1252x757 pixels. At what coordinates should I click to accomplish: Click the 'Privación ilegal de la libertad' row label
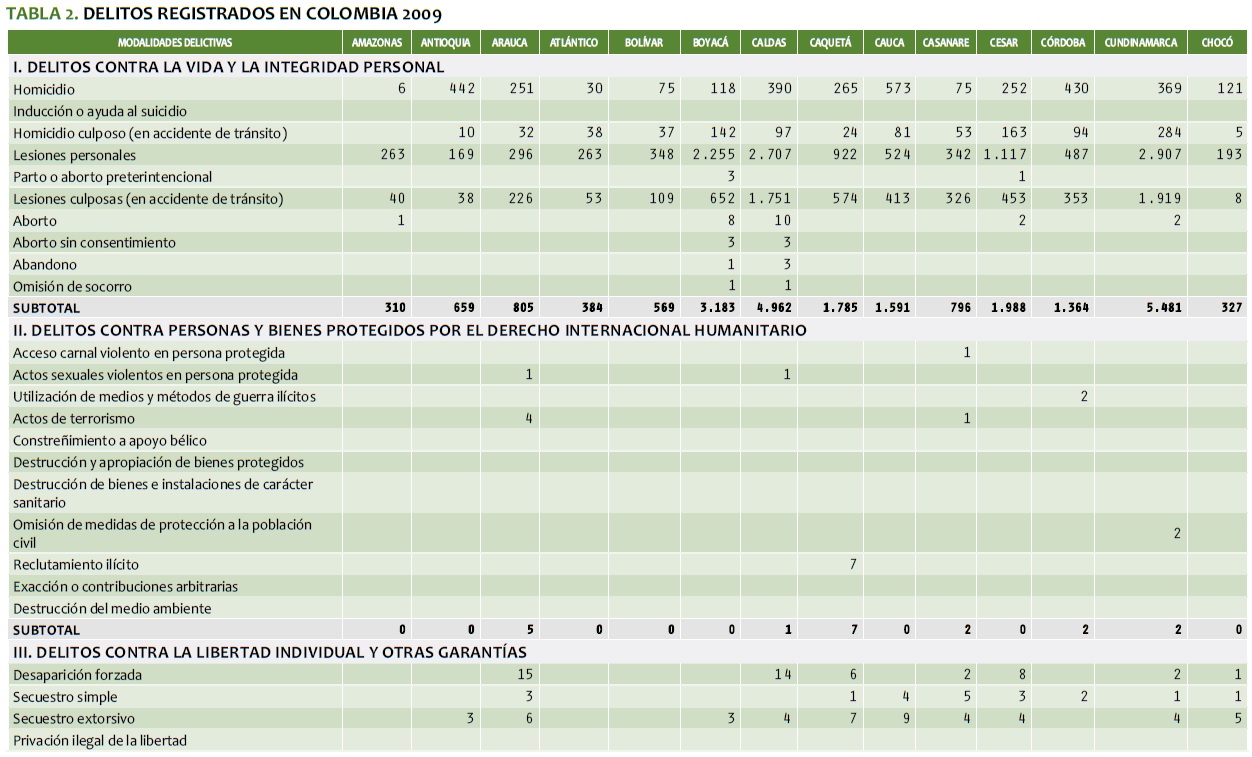pos(100,740)
